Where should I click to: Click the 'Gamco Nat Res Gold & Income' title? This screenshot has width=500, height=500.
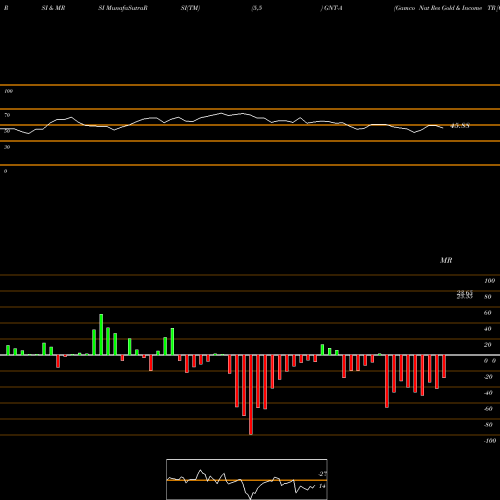click(x=438, y=8)
